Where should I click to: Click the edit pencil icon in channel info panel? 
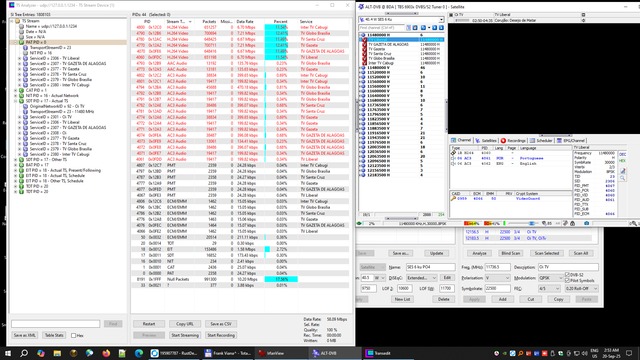(x=623, y=171)
